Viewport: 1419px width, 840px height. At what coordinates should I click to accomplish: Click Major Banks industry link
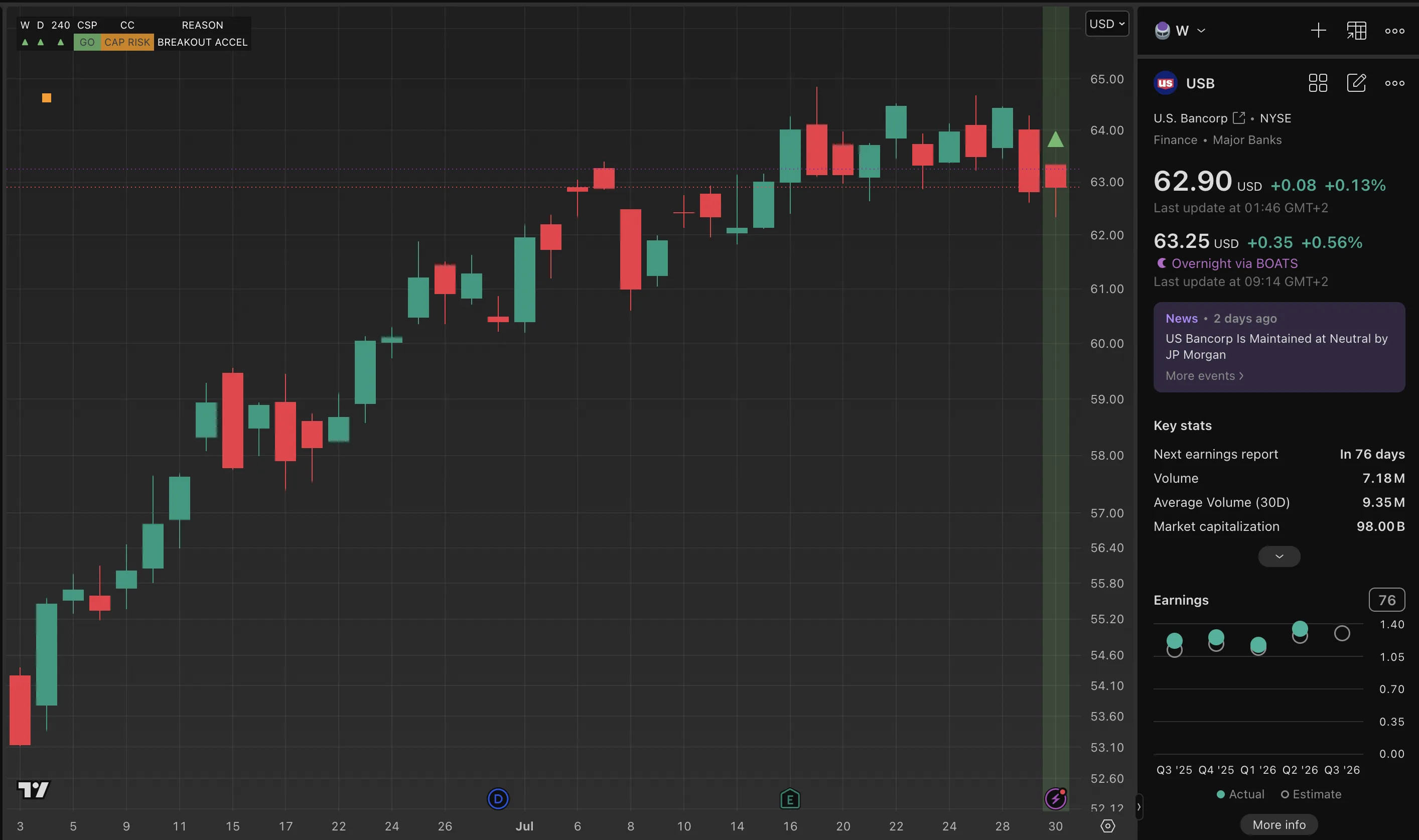coord(1247,140)
